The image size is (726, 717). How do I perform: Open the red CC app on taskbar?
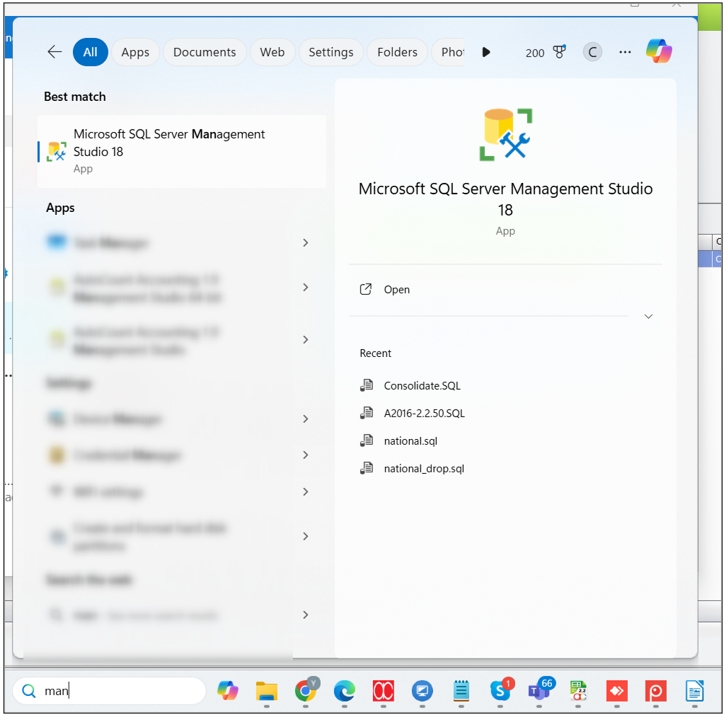(x=383, y=691)
